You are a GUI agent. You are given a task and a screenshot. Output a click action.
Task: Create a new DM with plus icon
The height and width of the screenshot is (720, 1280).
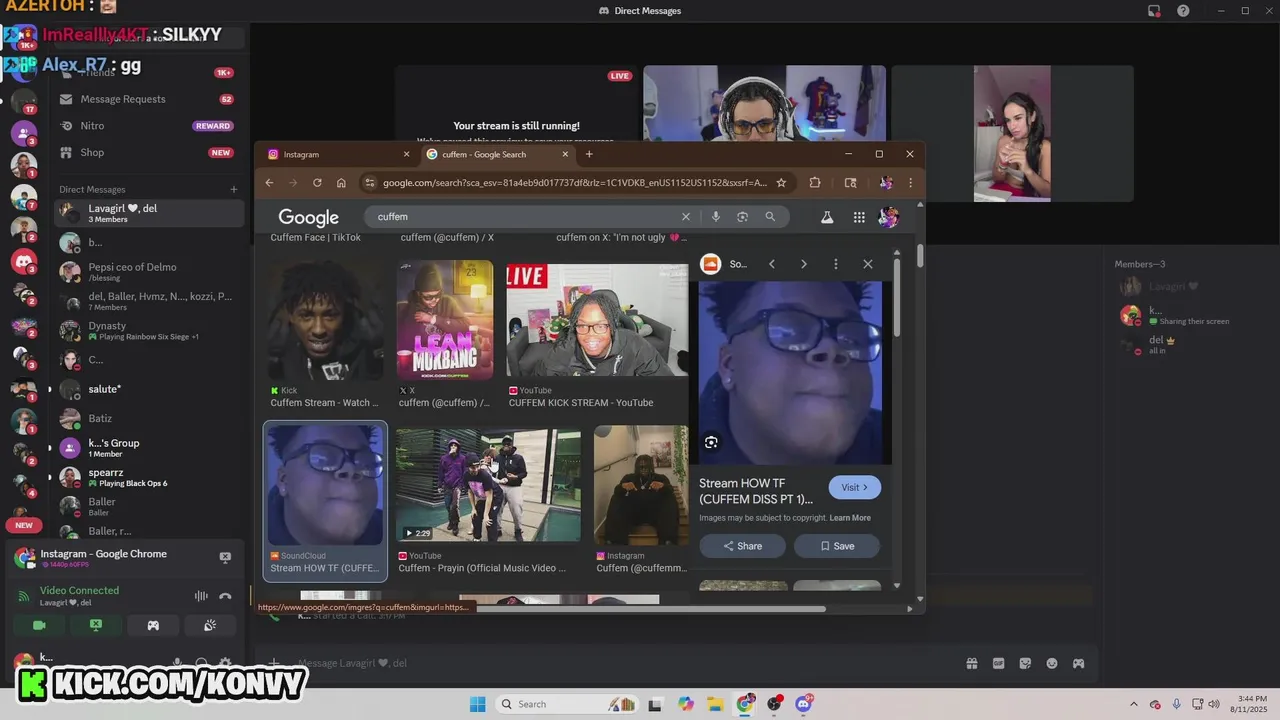click(234, 189)
